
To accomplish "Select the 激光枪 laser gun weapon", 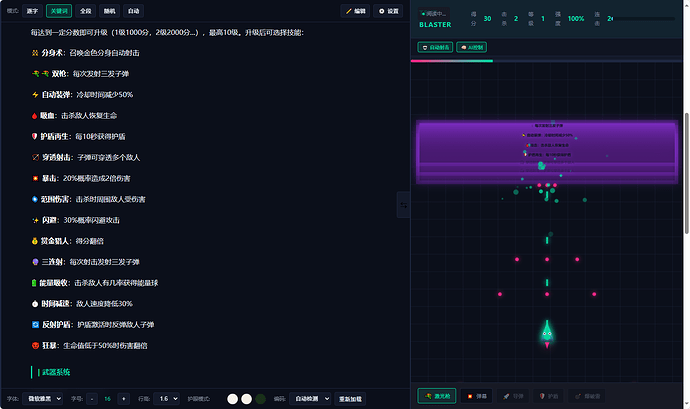I will tap(437, 396).
